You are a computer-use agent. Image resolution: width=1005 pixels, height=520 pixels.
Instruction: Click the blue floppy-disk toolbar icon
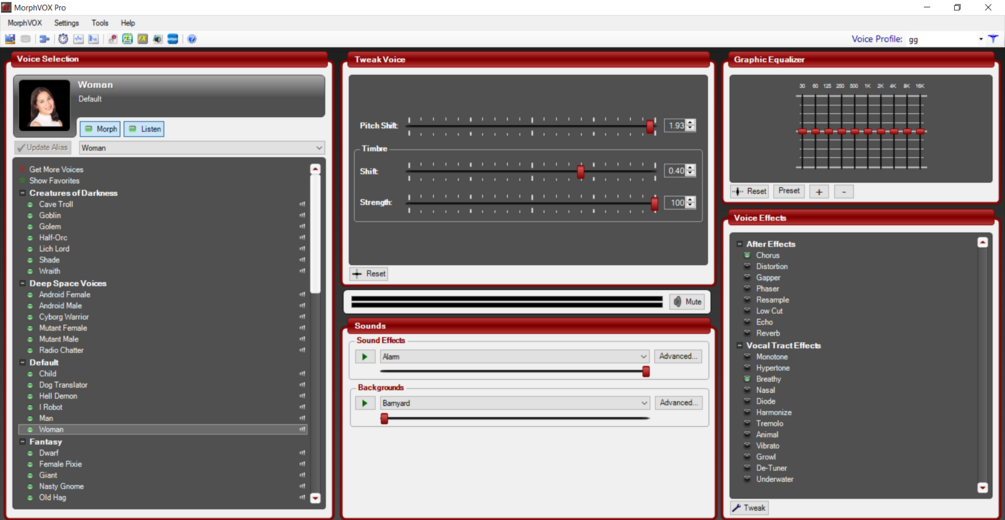point(10,39)
